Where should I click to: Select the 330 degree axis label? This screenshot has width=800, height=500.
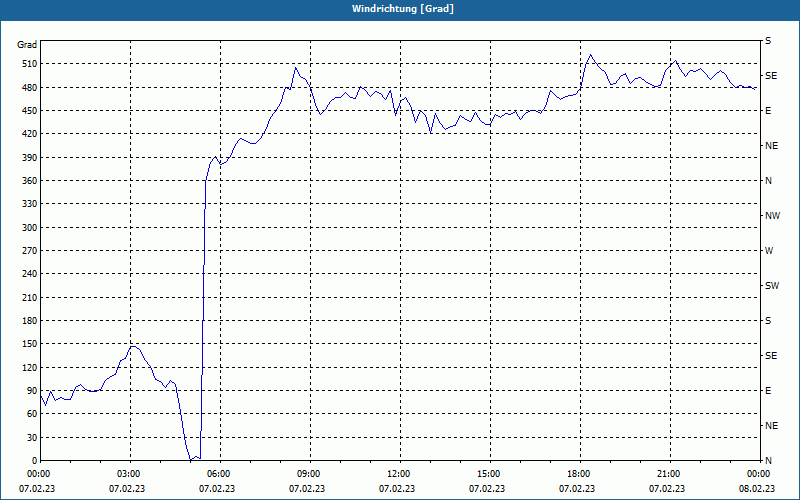[30, 204]
